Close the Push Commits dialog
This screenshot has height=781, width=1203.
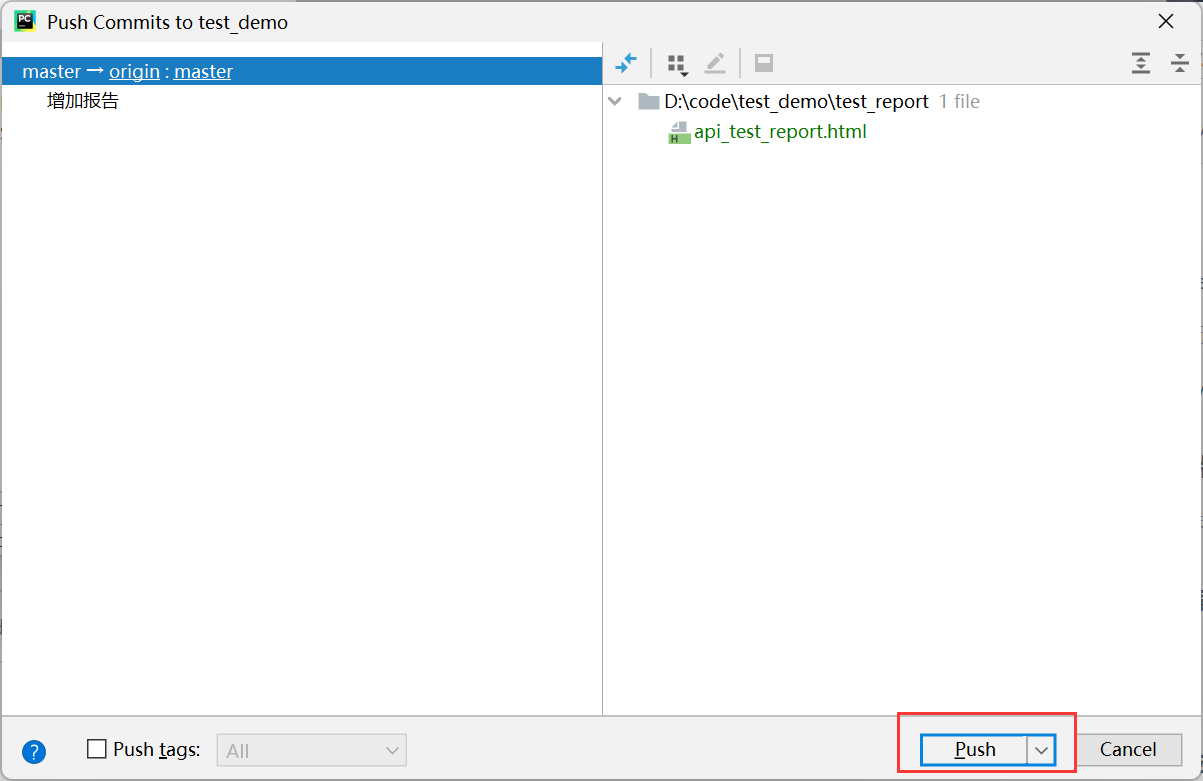(x=1166, y=21)
